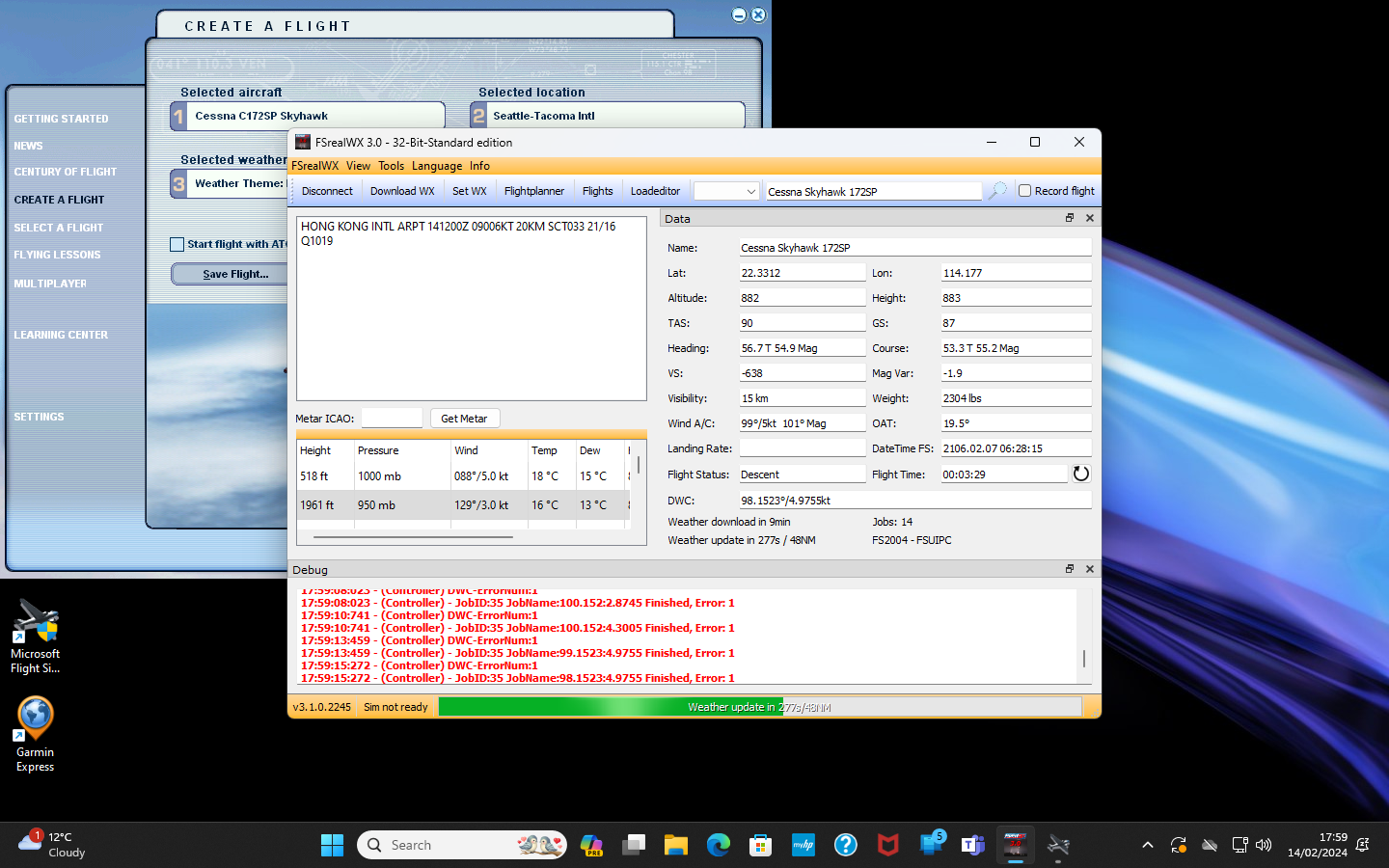Close the Debug panel
Image resolution: width=1389 pixels, height=868 pixels.
[x=1090, y=569]
